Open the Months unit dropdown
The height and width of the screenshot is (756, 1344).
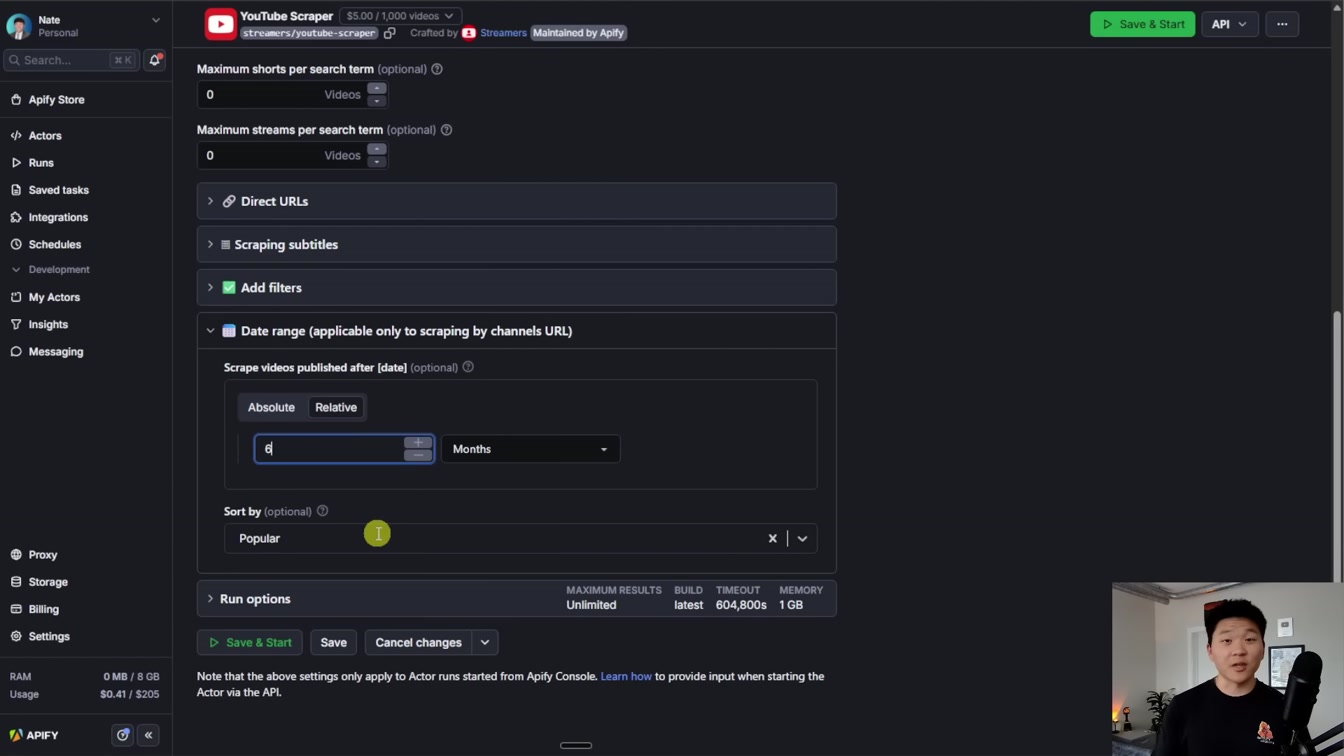coord(530,449)
